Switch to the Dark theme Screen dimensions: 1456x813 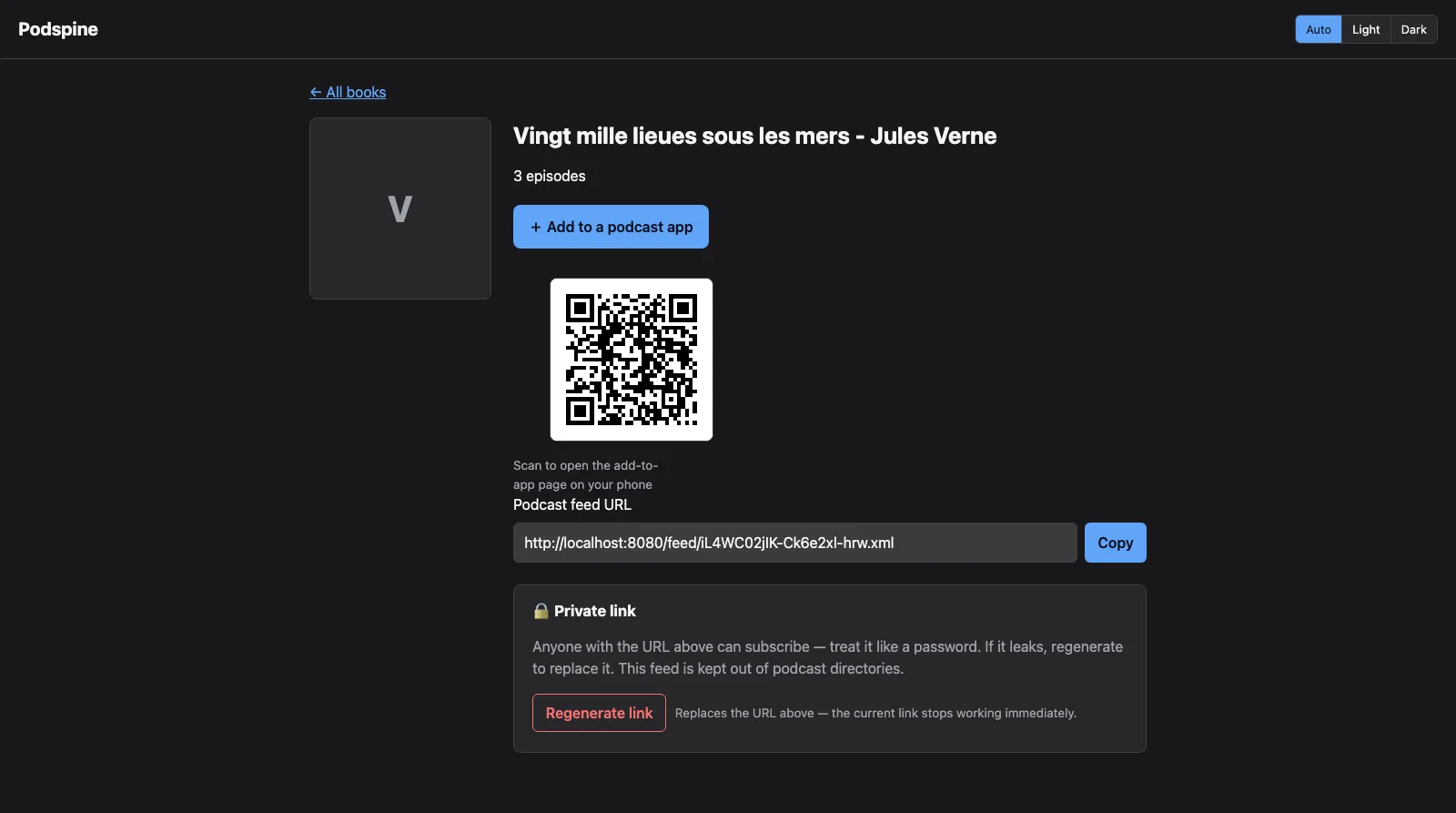coord(1414,29)
